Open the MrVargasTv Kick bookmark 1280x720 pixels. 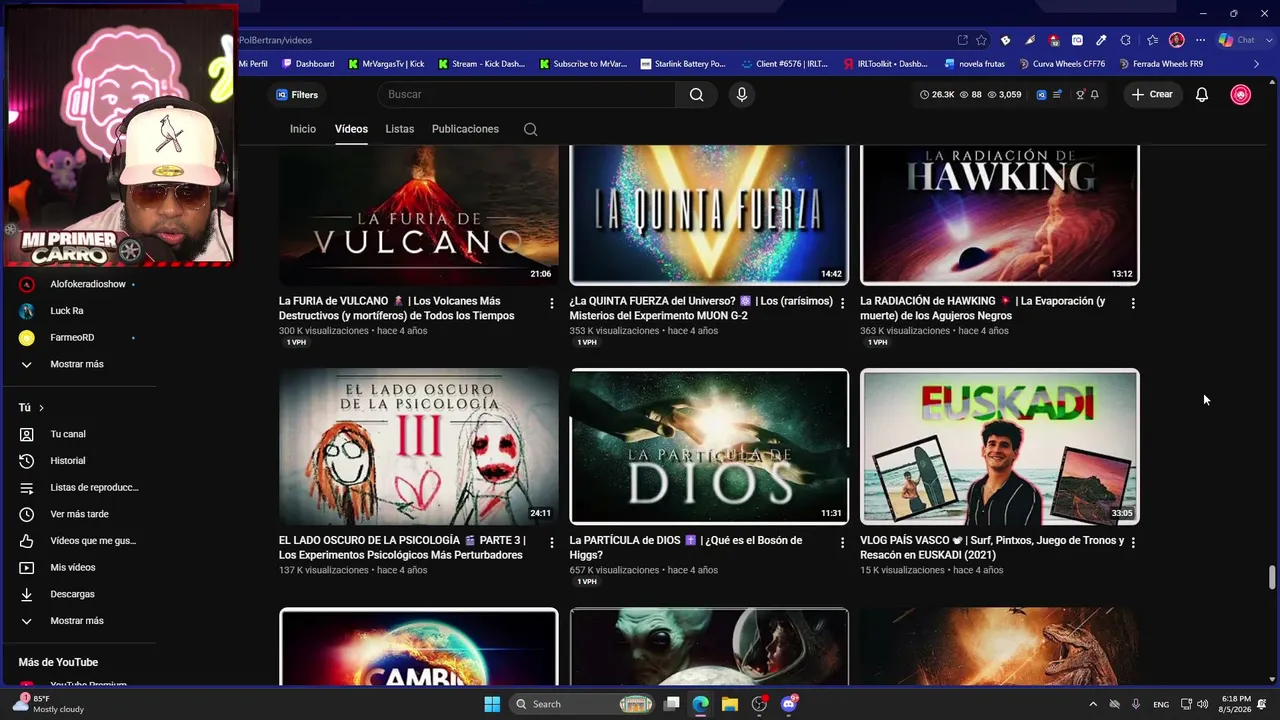(x=386, y=64)
